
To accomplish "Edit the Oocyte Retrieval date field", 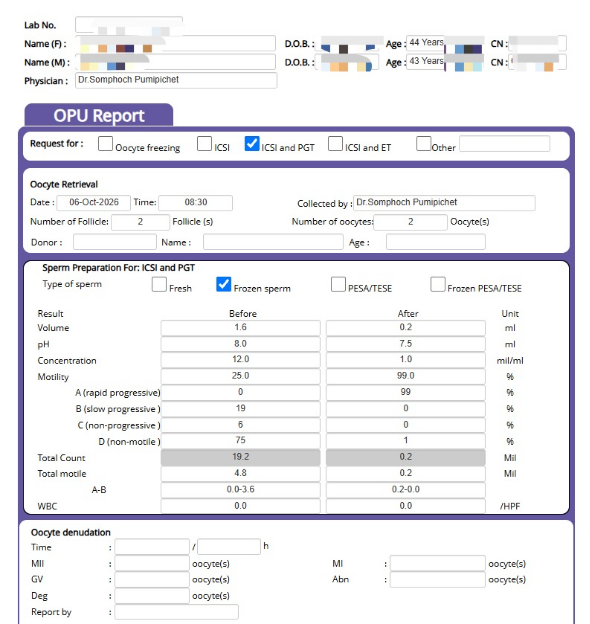I will (93, 203).
